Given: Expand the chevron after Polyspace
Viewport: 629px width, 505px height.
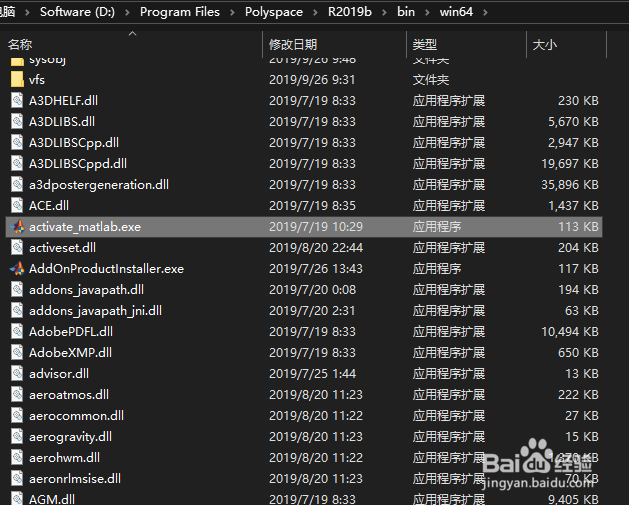Looking at the screenshot, I should point(315,12).
